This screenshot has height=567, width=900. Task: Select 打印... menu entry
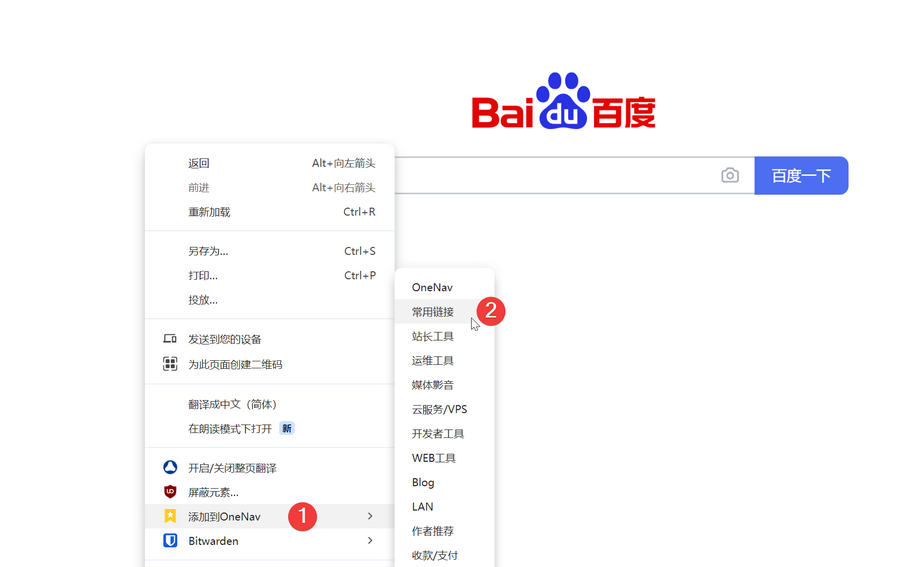coord(270,275)
